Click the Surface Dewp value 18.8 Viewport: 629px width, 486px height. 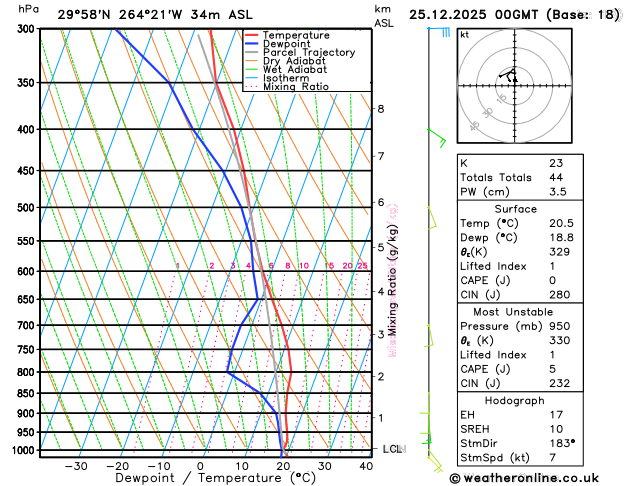(x=561, y=238)
